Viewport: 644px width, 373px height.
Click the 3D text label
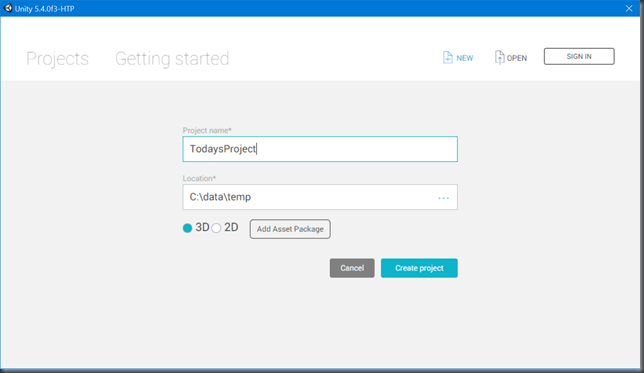(x=202, y=227)
